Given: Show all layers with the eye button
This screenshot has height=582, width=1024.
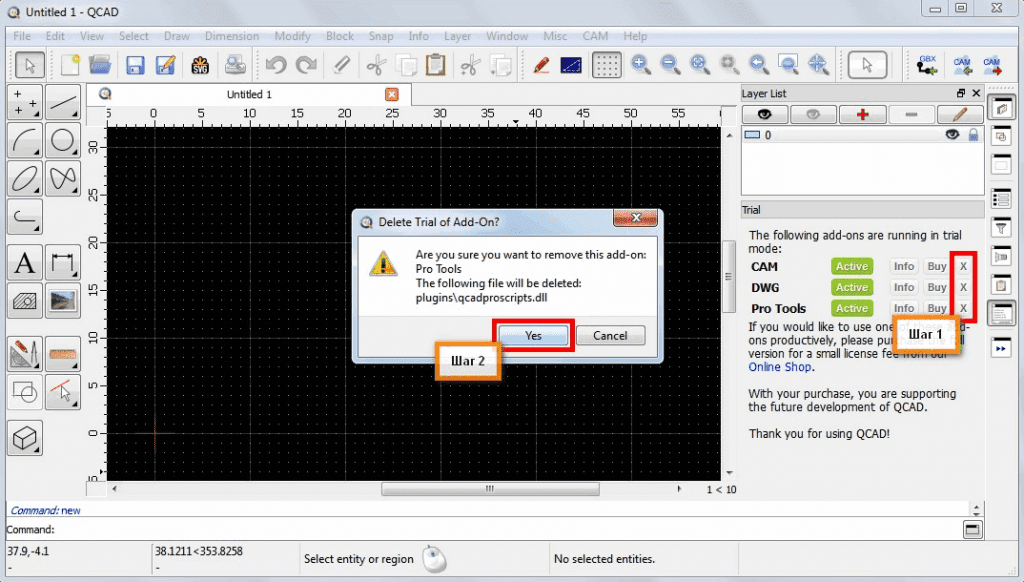Looking at the screenshot, I should (765, 114).
